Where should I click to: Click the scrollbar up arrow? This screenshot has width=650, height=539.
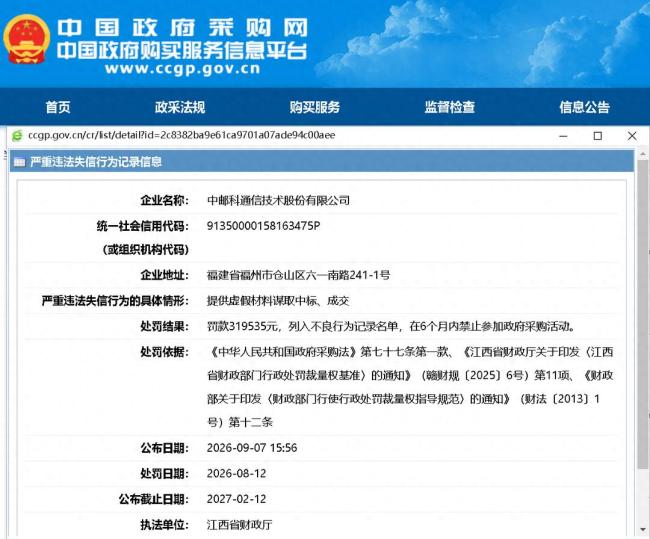coord(643,154)
